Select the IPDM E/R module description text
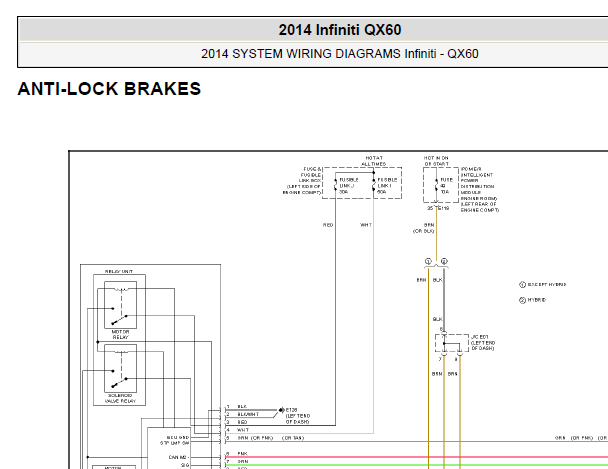 480,190
